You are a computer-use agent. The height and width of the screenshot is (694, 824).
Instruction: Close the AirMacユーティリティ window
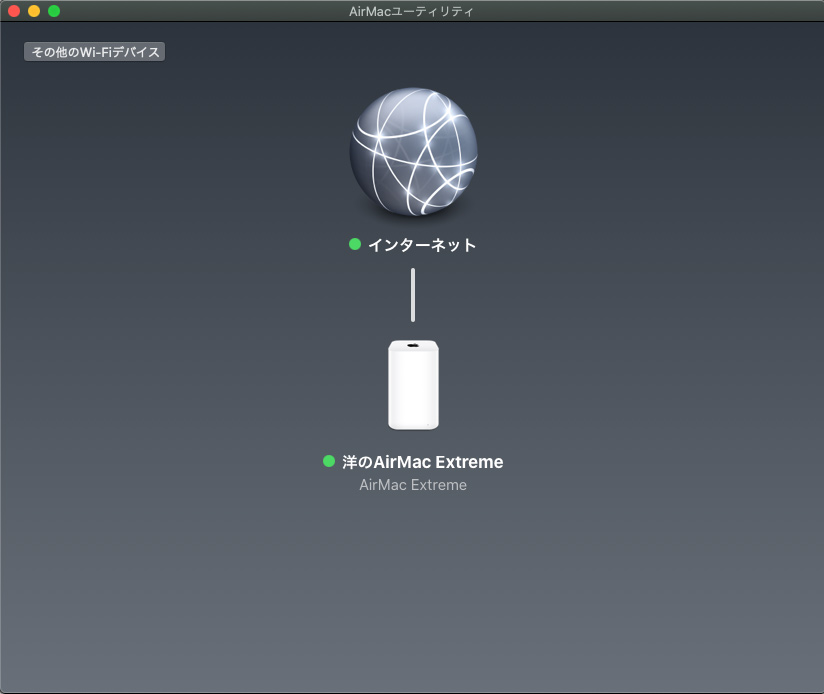click(x=14, y=11)
